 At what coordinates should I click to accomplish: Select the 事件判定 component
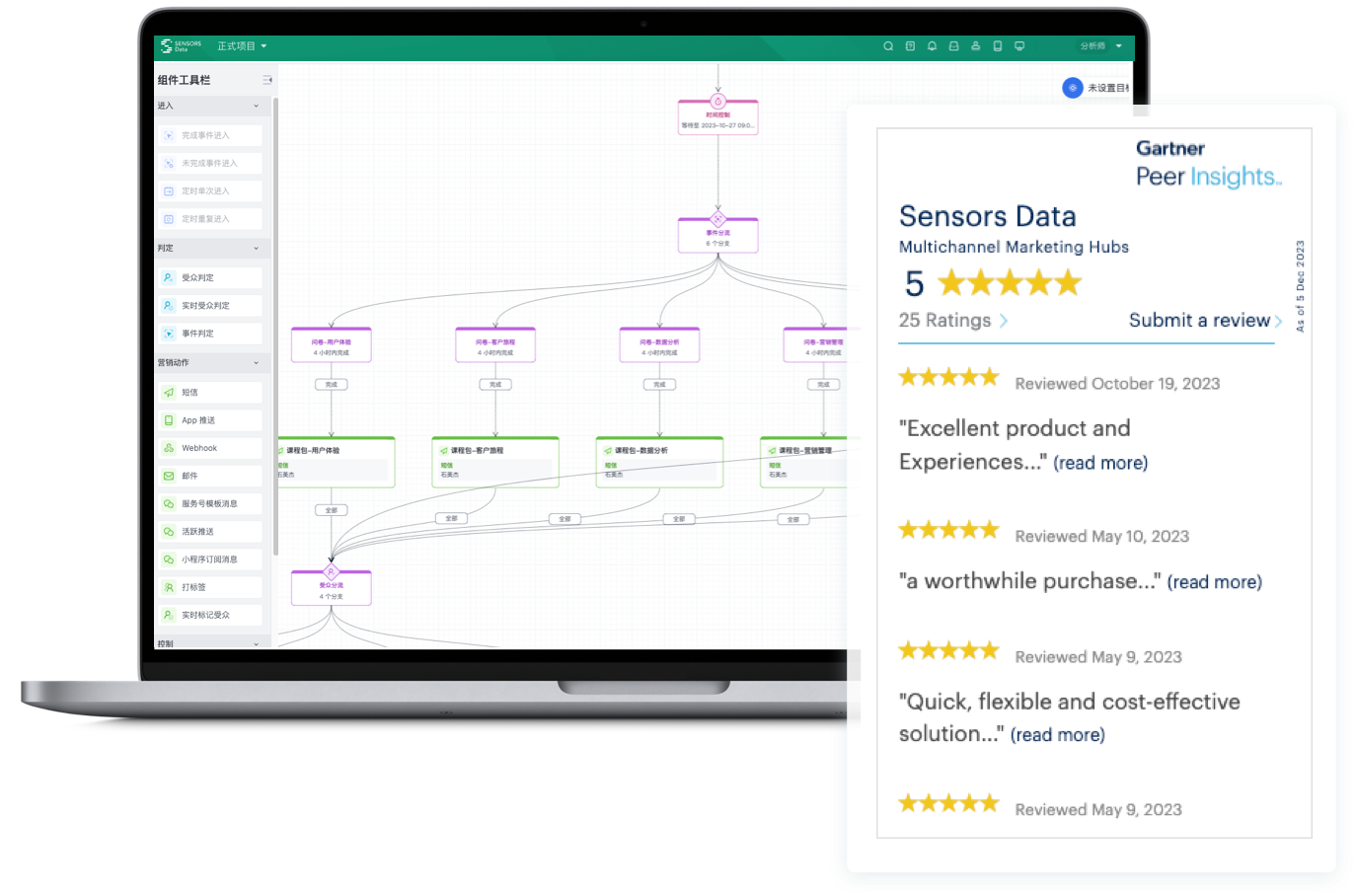click(x=209, y=334)
